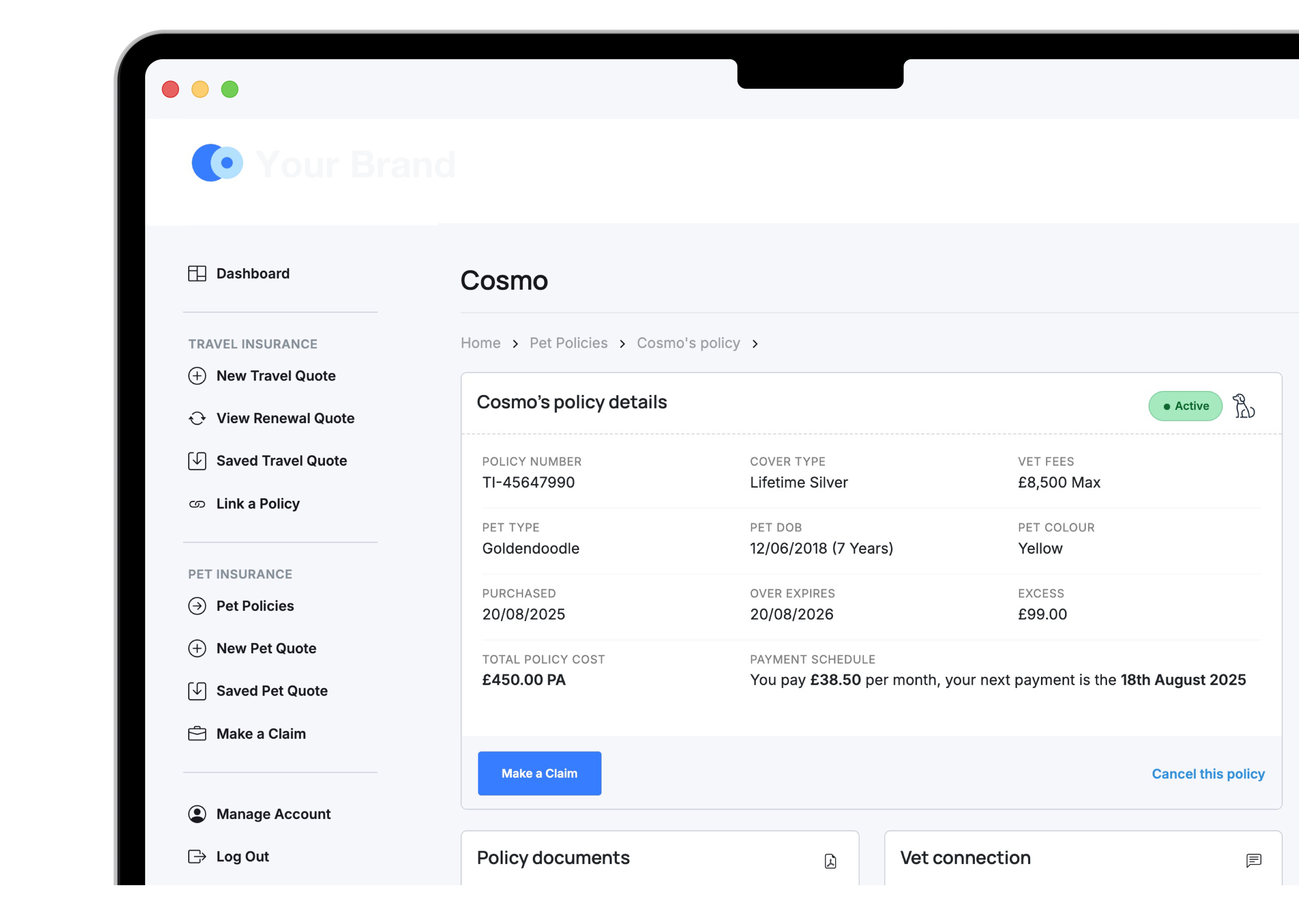Viewport: 1299px width, 924px height.
Task: Click the Pet Policies breadcrumb link
Action: pos(568,343)
